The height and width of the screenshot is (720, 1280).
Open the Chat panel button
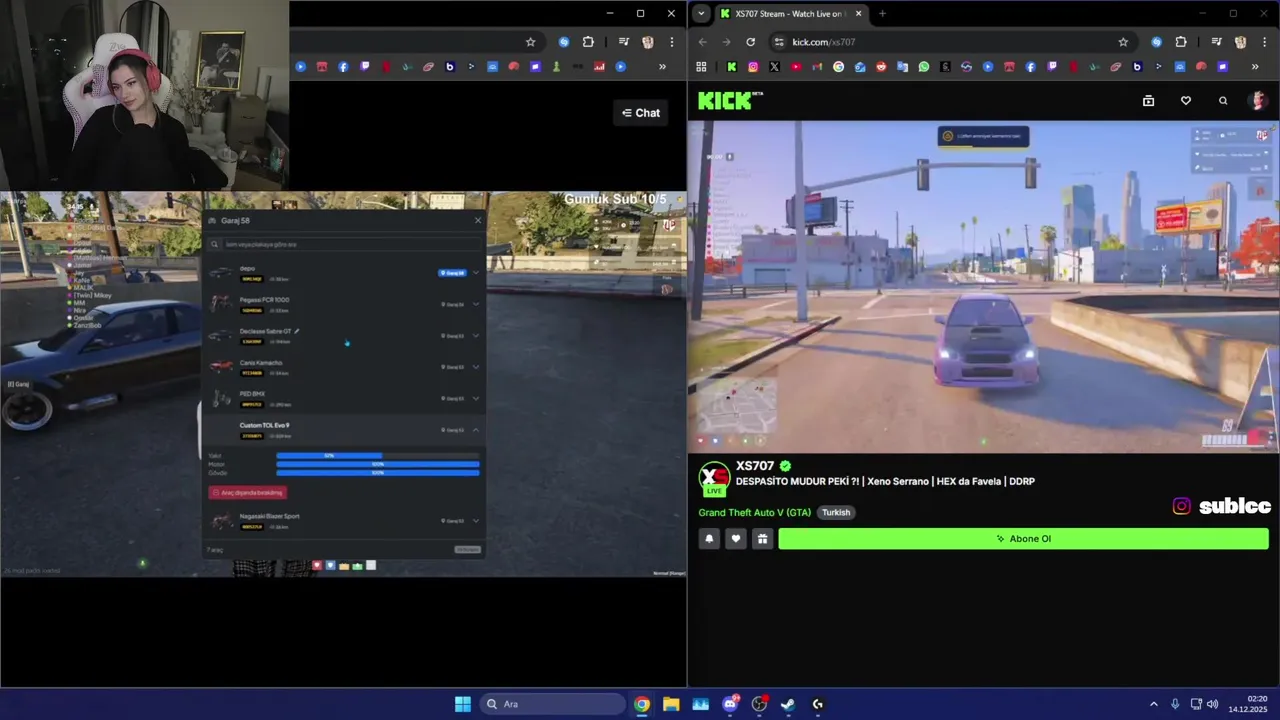pyautogui.click(x=640, y=113)
